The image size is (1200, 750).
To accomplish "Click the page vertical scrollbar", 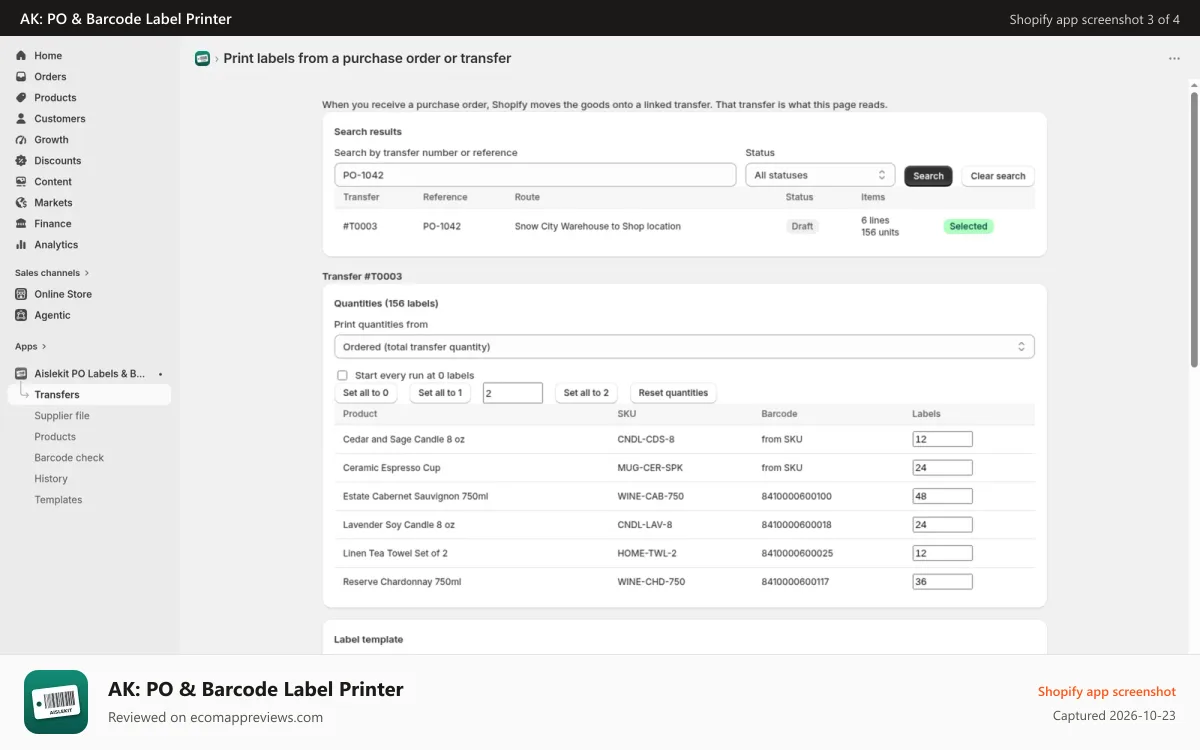I will 1194,230.
